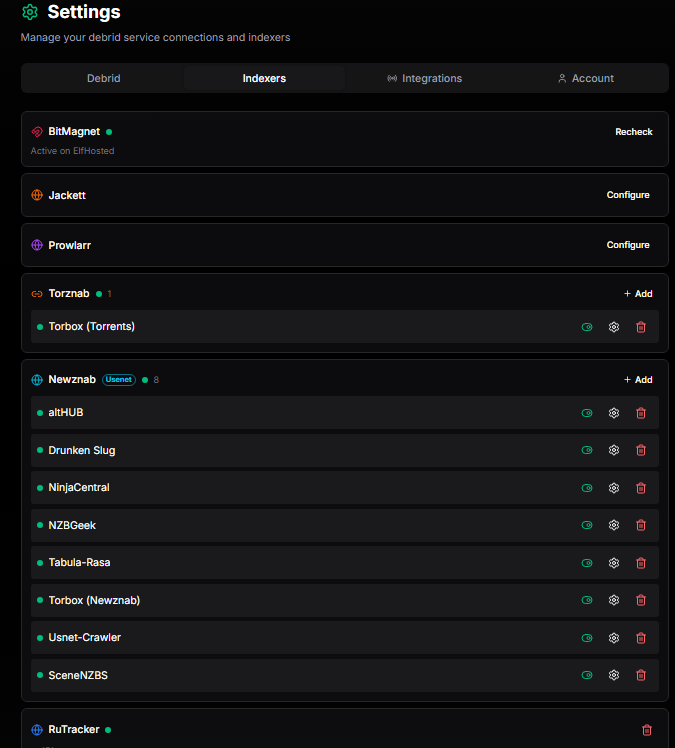Click Recheck for BitMagnet
Image resolution: width=675 pixels, height=748 pixels.
tap(633, 132)
